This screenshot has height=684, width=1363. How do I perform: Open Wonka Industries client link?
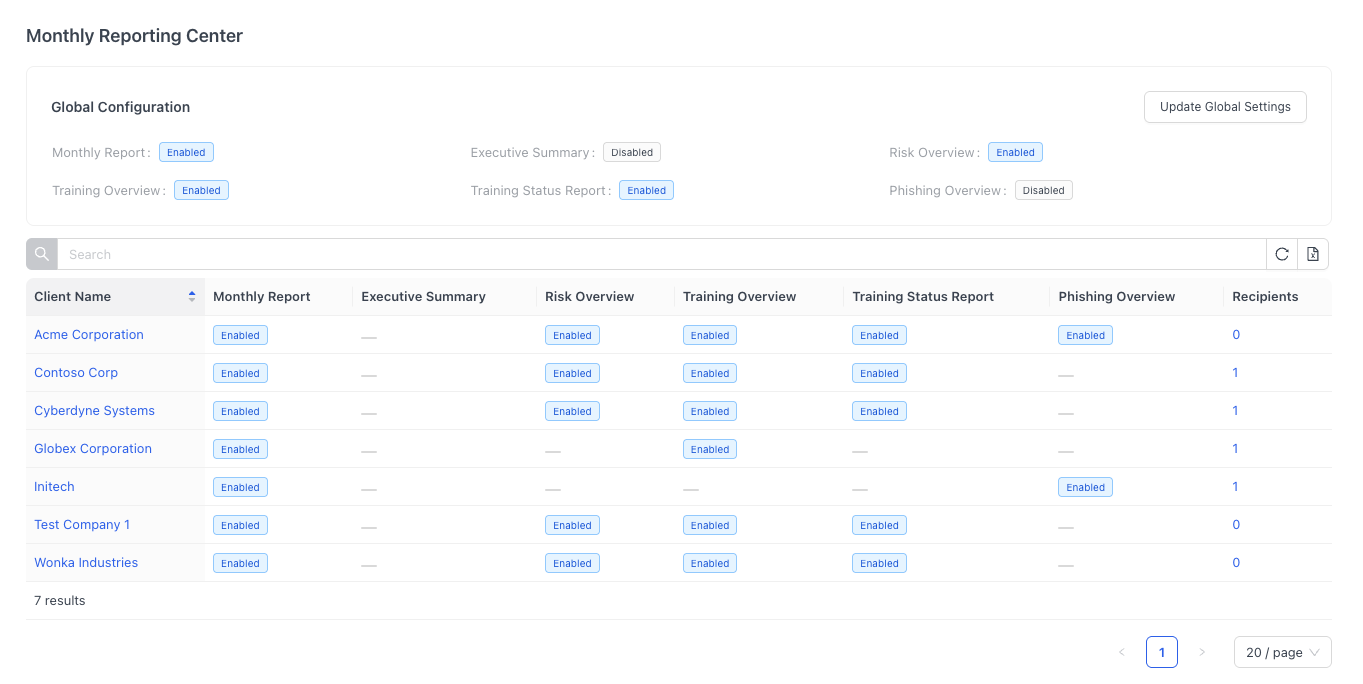[86, 563]
